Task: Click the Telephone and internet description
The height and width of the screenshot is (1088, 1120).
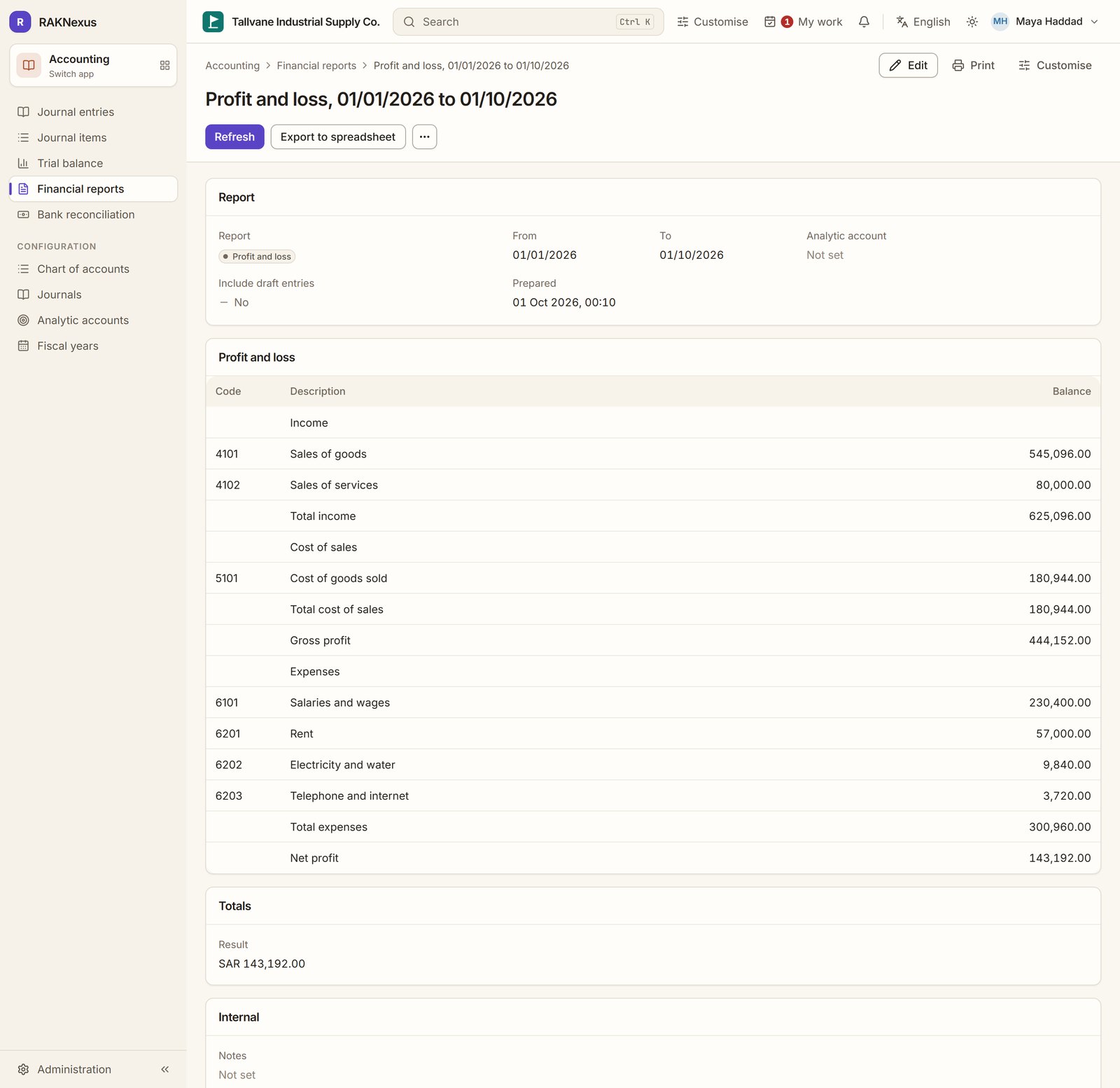Action: pyautogui.click(x=349, y=796)
